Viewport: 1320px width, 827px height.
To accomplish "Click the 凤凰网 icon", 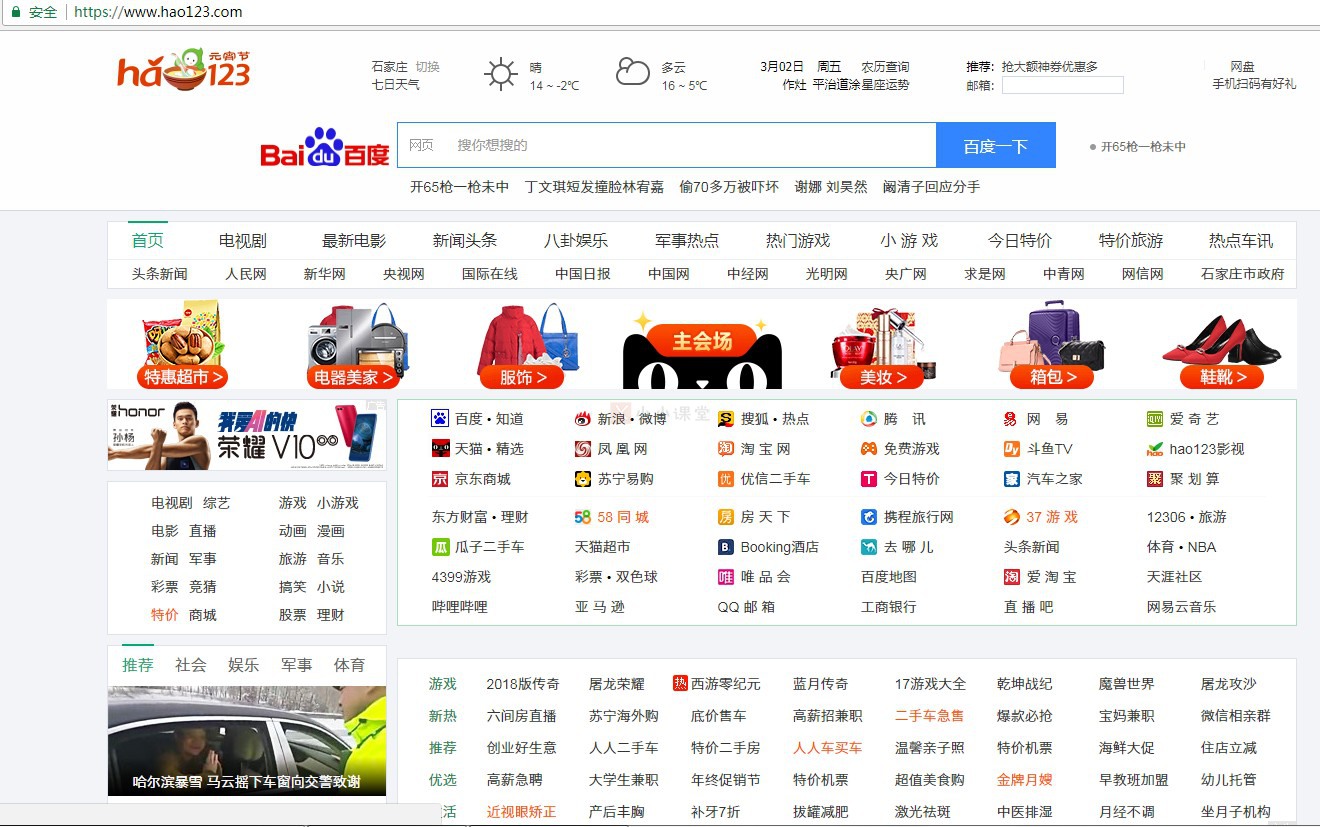I will click(583, 449).
